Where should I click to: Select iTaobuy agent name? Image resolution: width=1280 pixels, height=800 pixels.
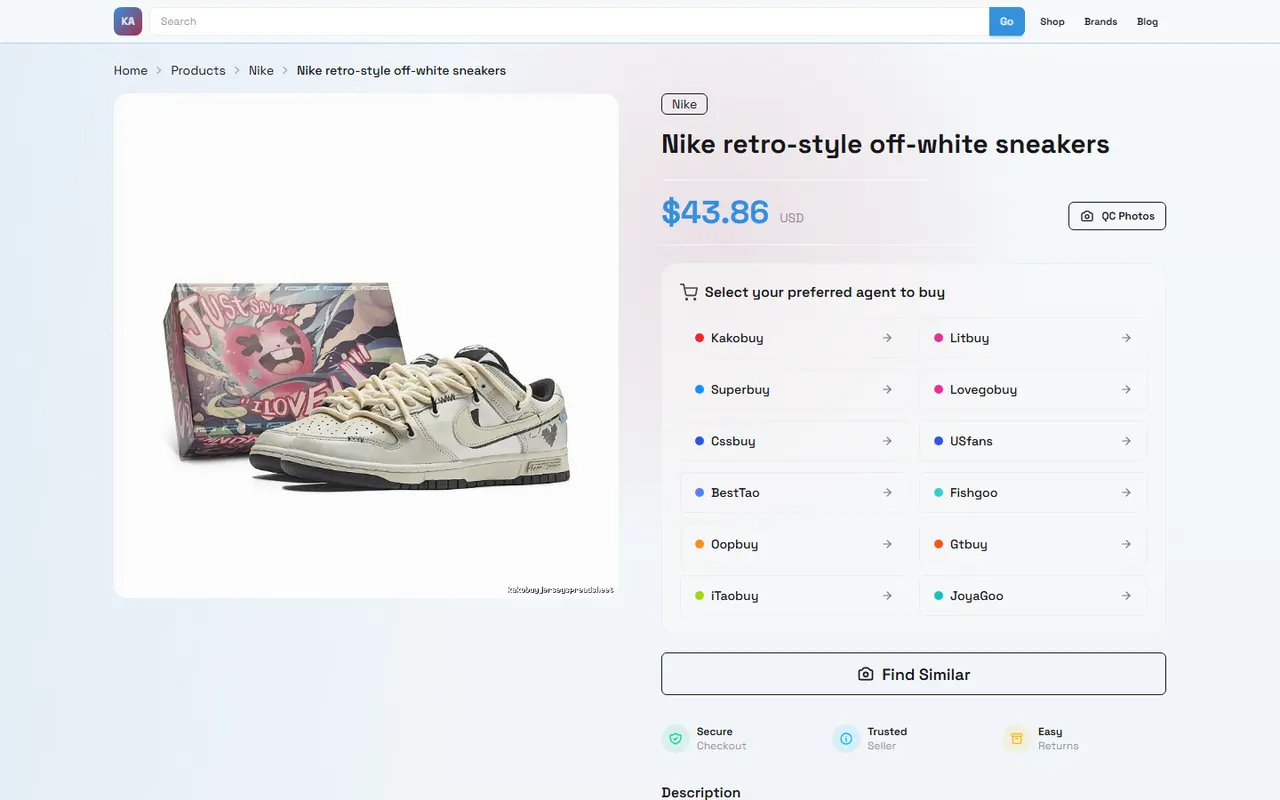tap(734, 596)
